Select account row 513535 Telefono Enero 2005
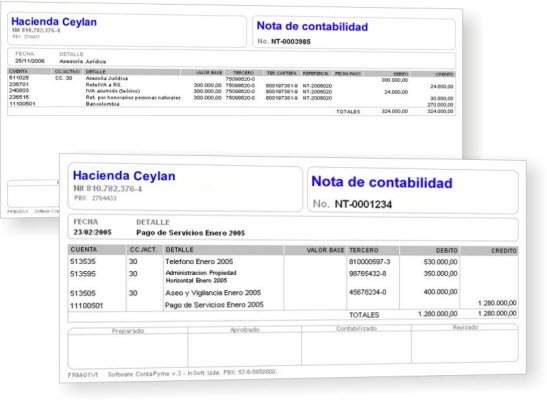Screen dimensions: 547x401 coord(293,261)
